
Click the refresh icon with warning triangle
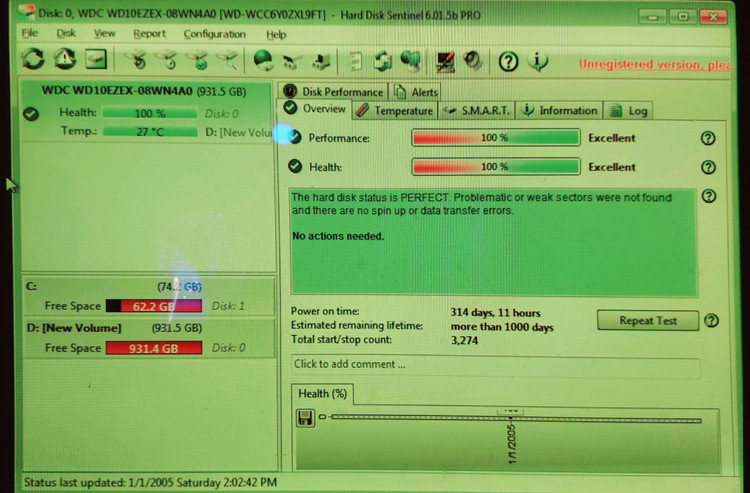[x=65, y=59]
